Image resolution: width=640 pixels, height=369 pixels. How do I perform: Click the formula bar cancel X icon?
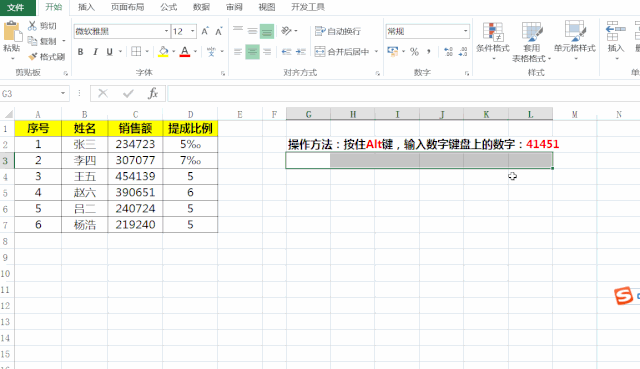(x=103, y=93)
